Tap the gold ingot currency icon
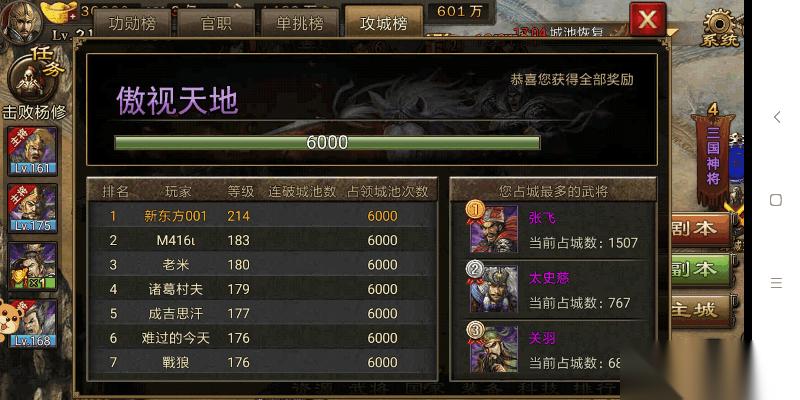The width and height of the screenshot is (800, 400). tap(58, 12)
